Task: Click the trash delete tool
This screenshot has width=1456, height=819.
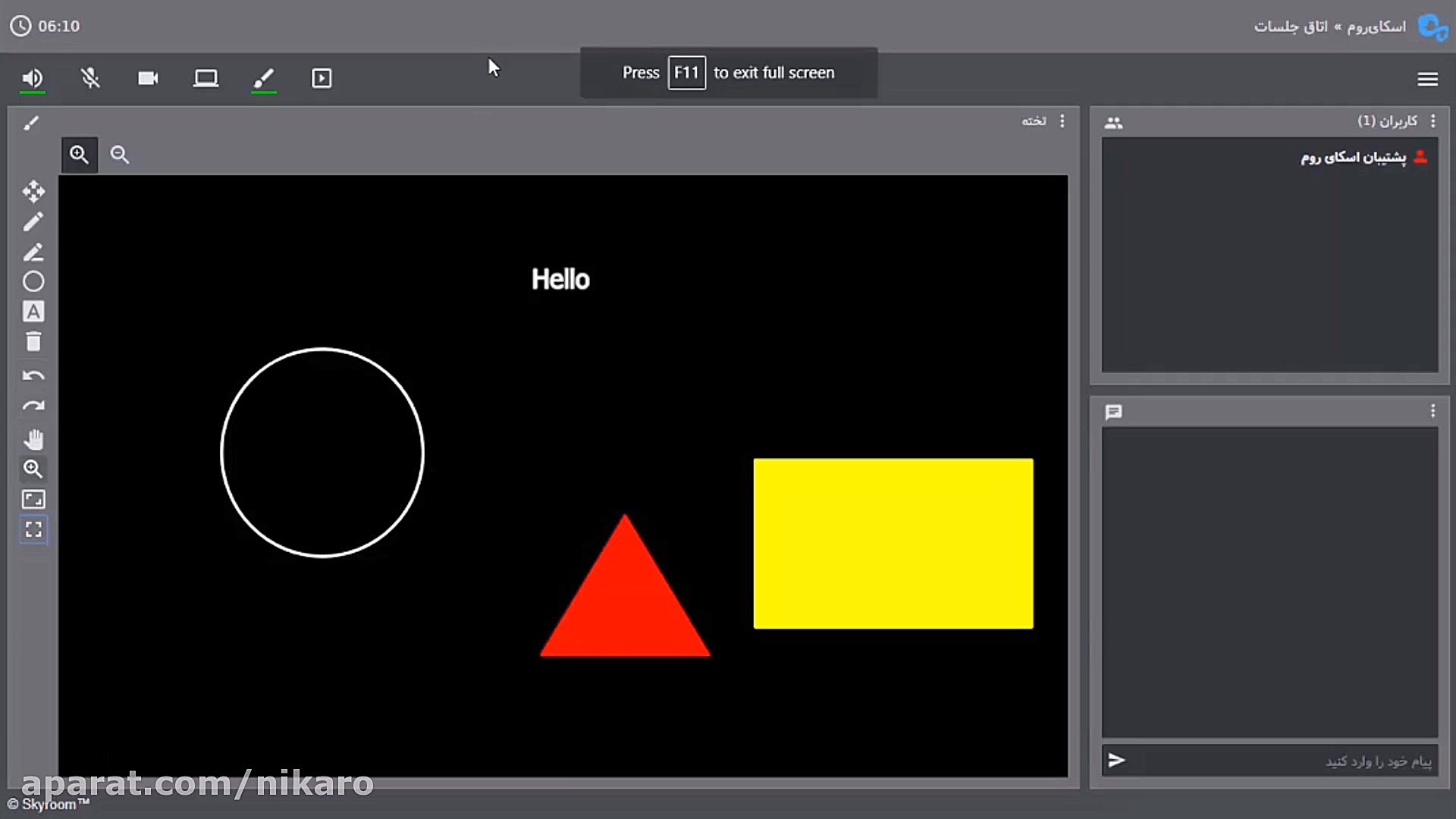Action: 33,342
